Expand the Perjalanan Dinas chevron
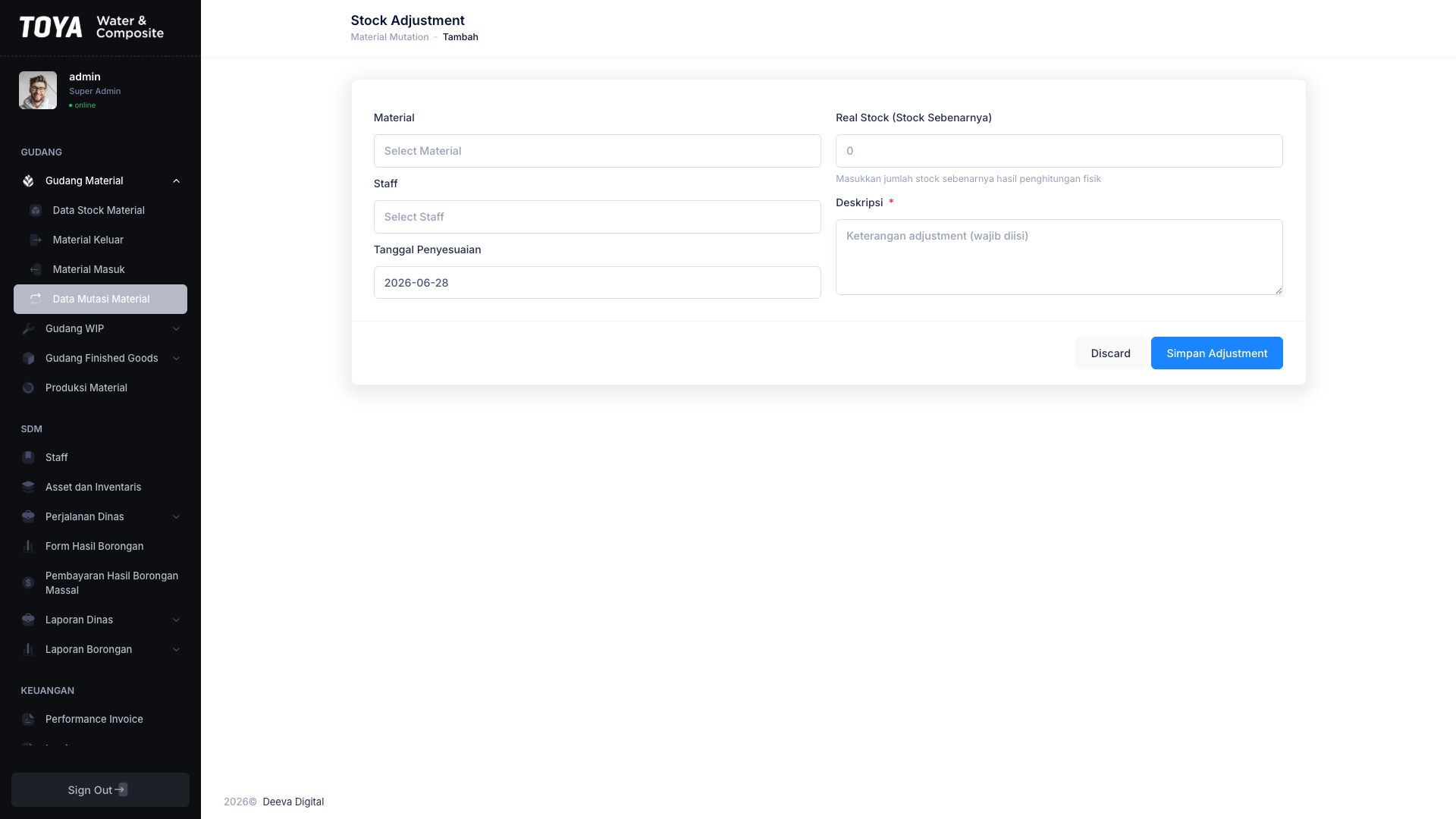Image resolution: width=1456 pixels, height=819 pixels. click(x=176, y=517)
